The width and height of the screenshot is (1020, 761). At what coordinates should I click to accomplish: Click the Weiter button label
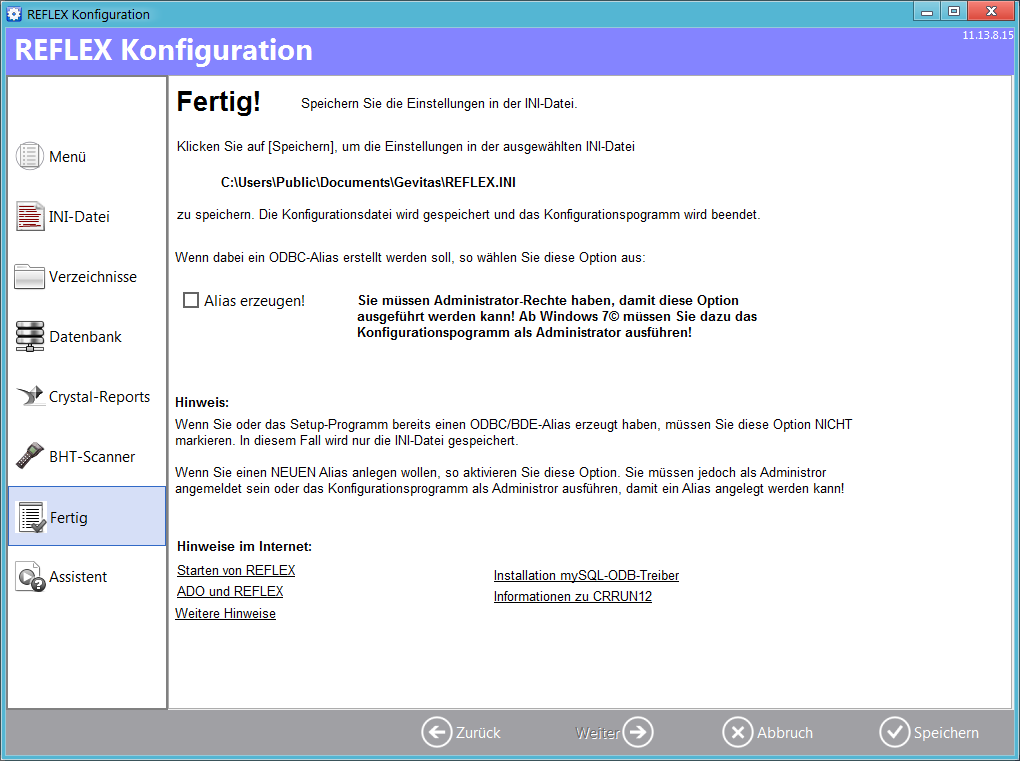click(597, 733)
